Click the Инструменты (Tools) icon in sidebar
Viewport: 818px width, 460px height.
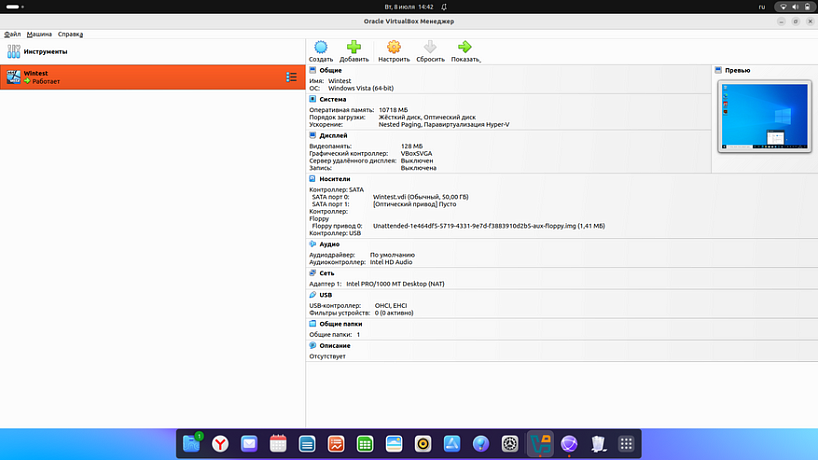coord(14,51)
